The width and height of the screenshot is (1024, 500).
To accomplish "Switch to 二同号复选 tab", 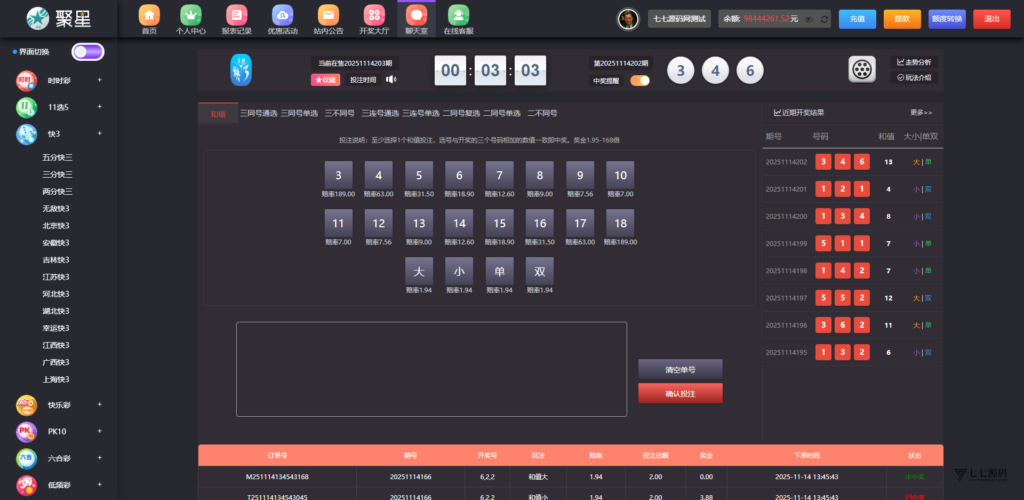I will (462, 113).
